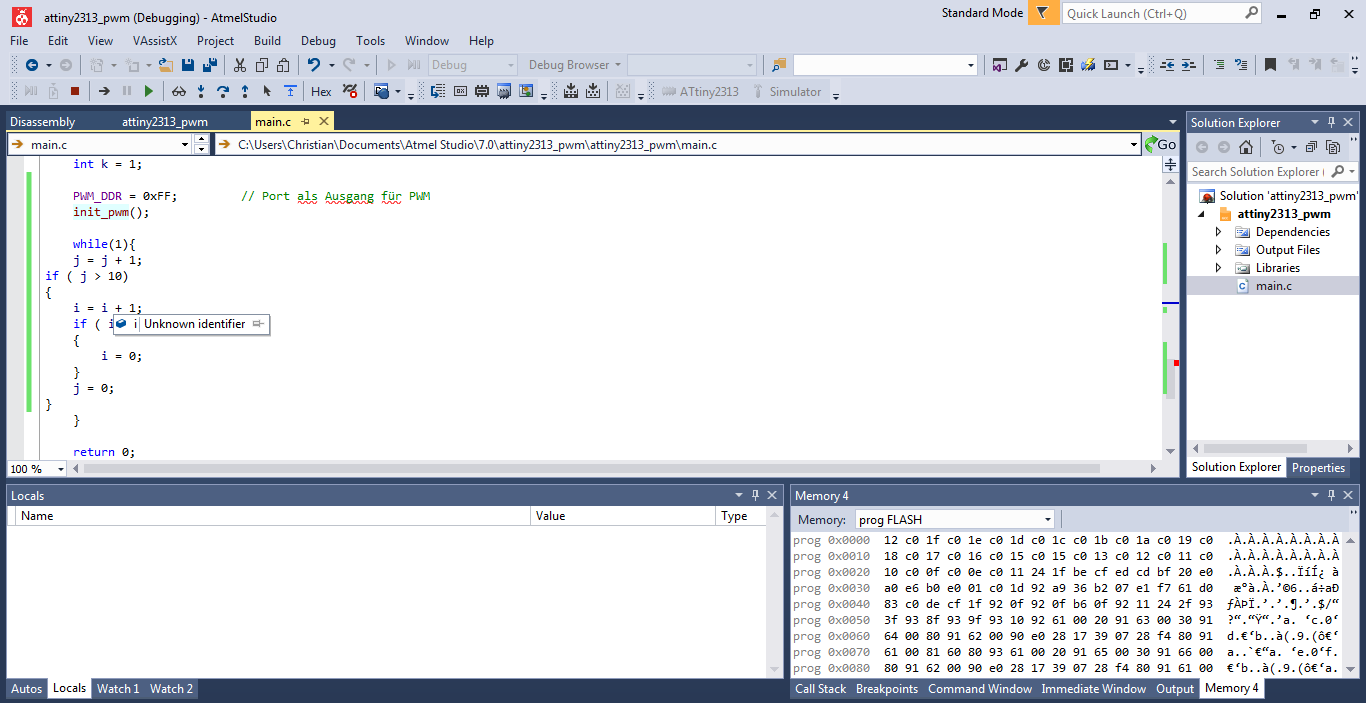Open the Debug configuration dropdown
Viewport: 1366px width, 703px height.
(510, 65)
